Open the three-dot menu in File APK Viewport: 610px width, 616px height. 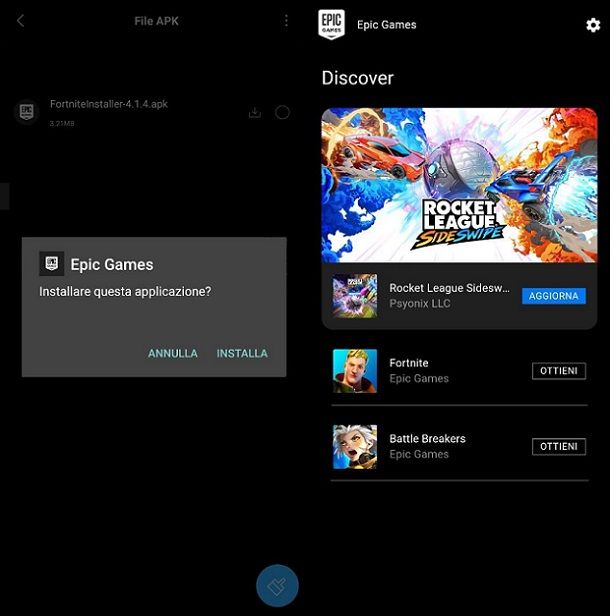(x=286, y=20)
